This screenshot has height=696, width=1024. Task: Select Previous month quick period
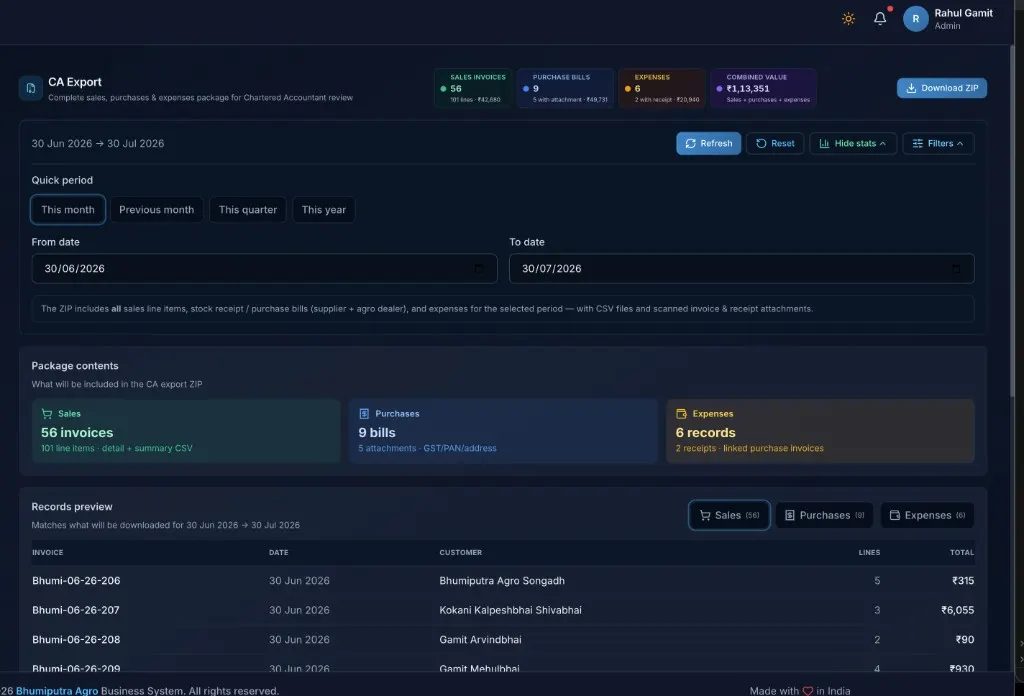tap(156, 210)
